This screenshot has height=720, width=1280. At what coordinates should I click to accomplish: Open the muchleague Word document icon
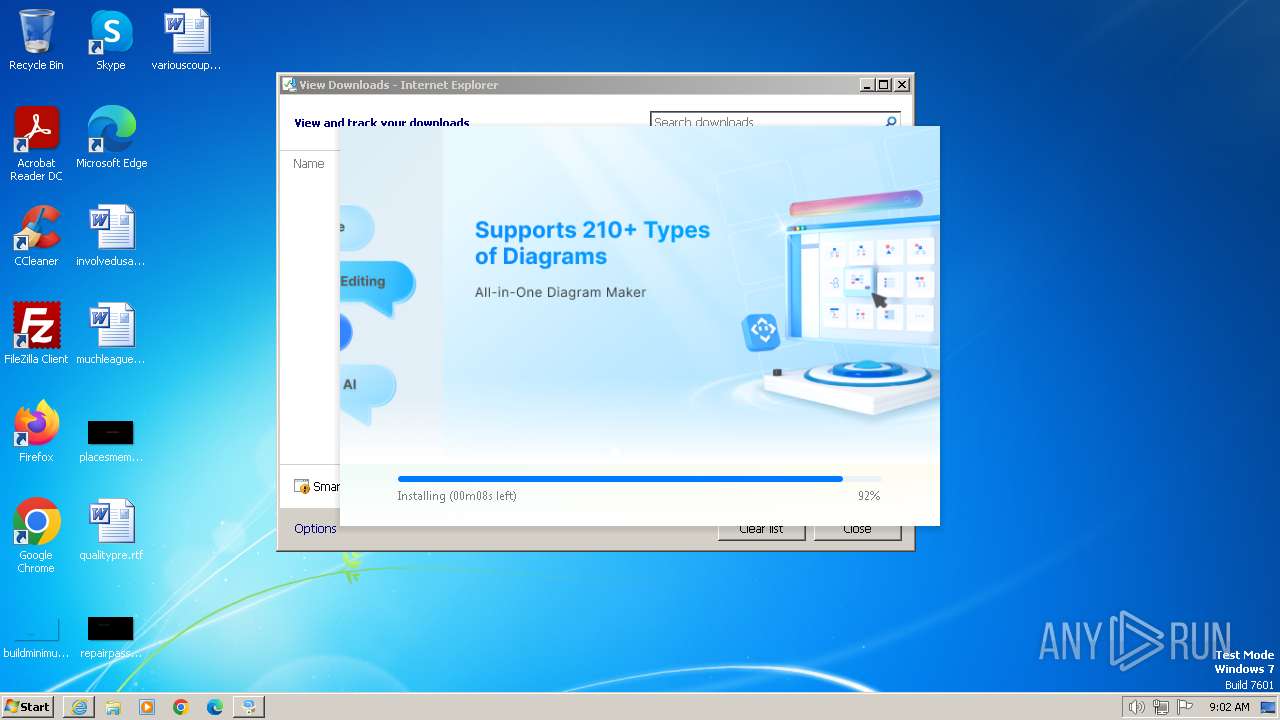[111, 334]
